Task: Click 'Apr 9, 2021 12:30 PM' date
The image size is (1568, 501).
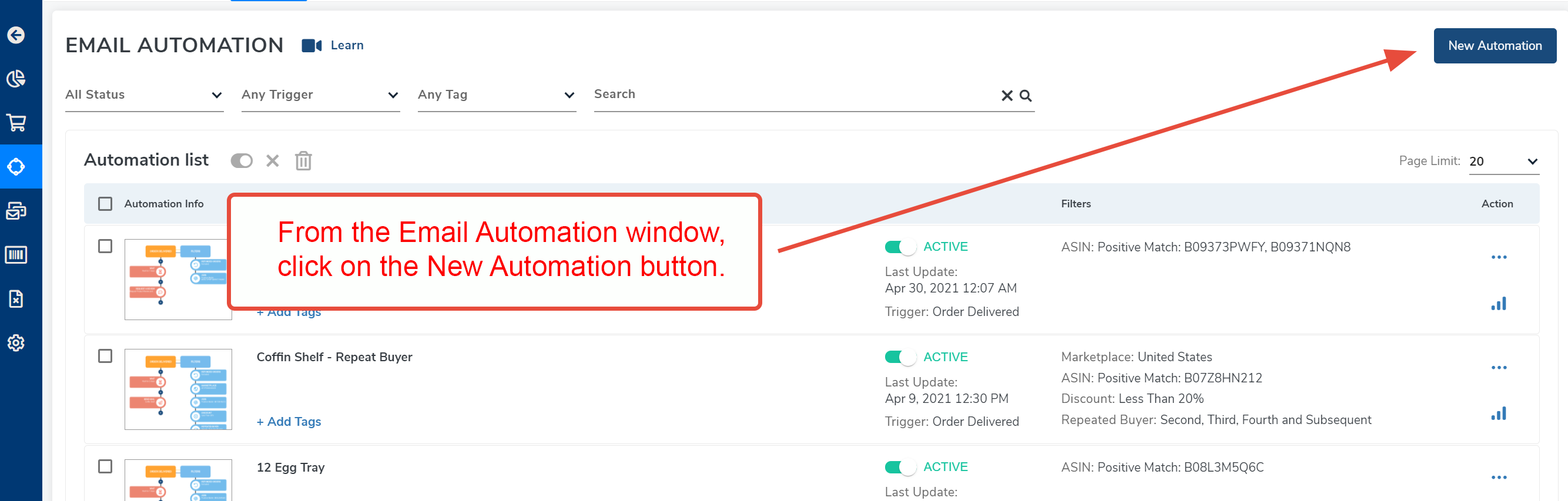Action: (x=947, y=399)
